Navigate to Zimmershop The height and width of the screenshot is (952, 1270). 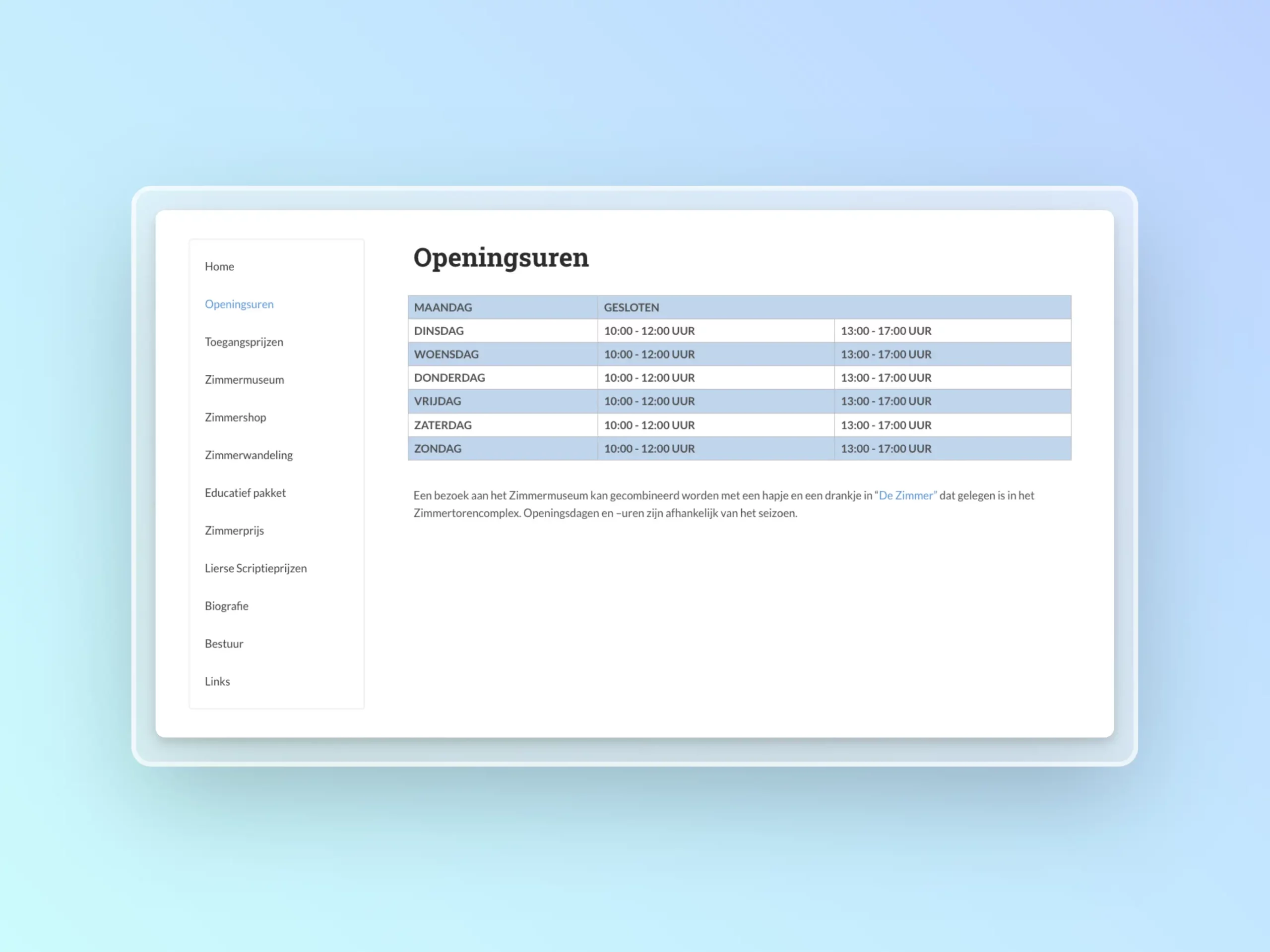[235, 417]
